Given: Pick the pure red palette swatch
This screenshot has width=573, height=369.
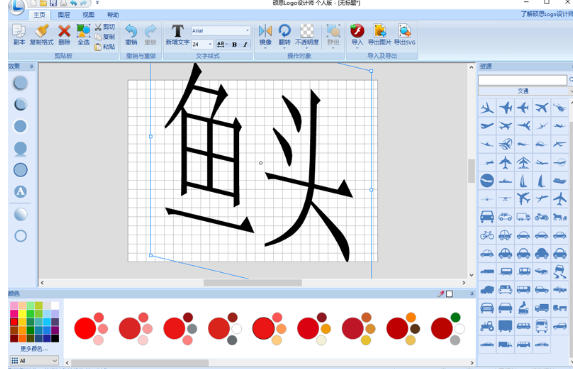Looking at the screenshot, I should (x=14, y=322).
